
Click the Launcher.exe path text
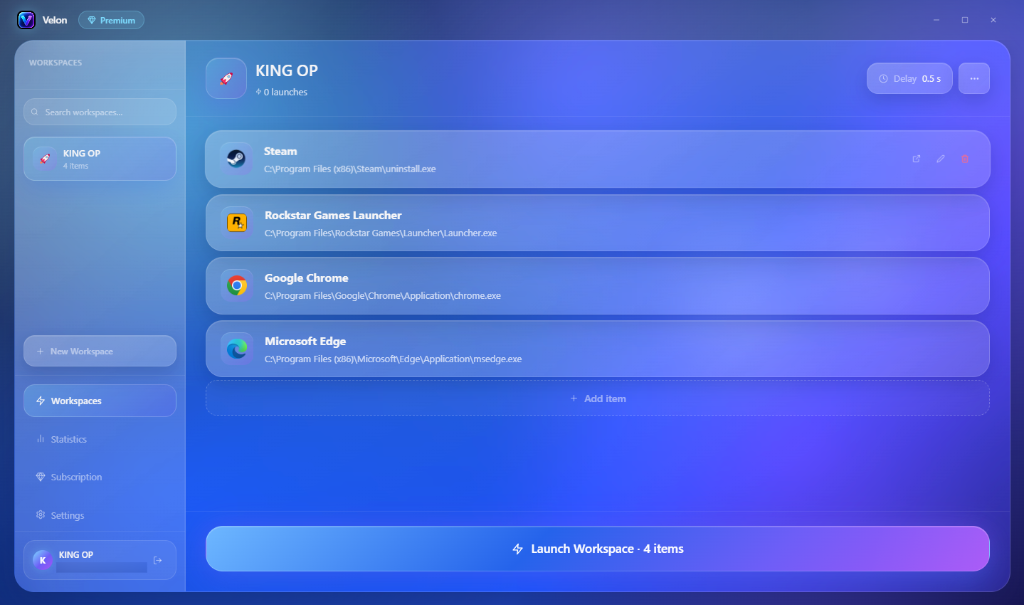point(381,233)
